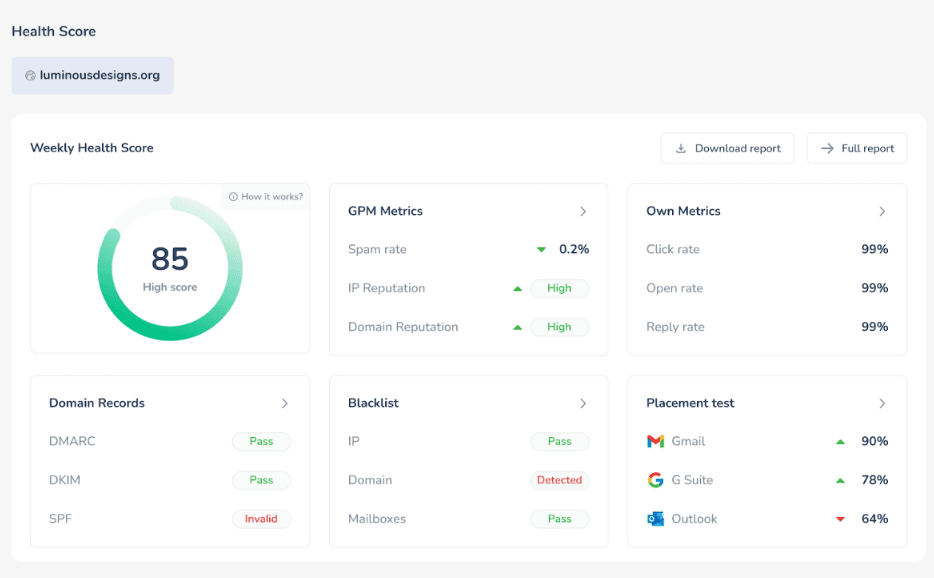Click the info icon near How it works

pyautogui.click(x=233, y=197)
